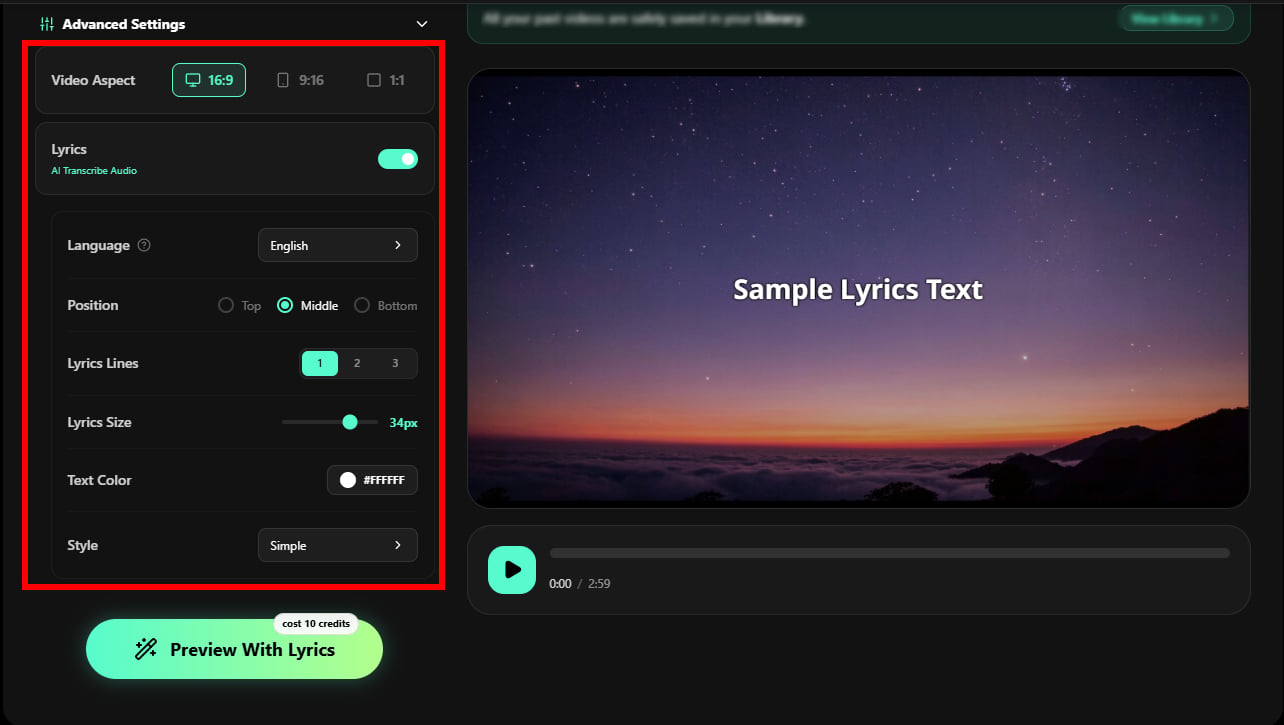
Task: Toggle the Lyrics switch off
Action: tap(398, 159)
